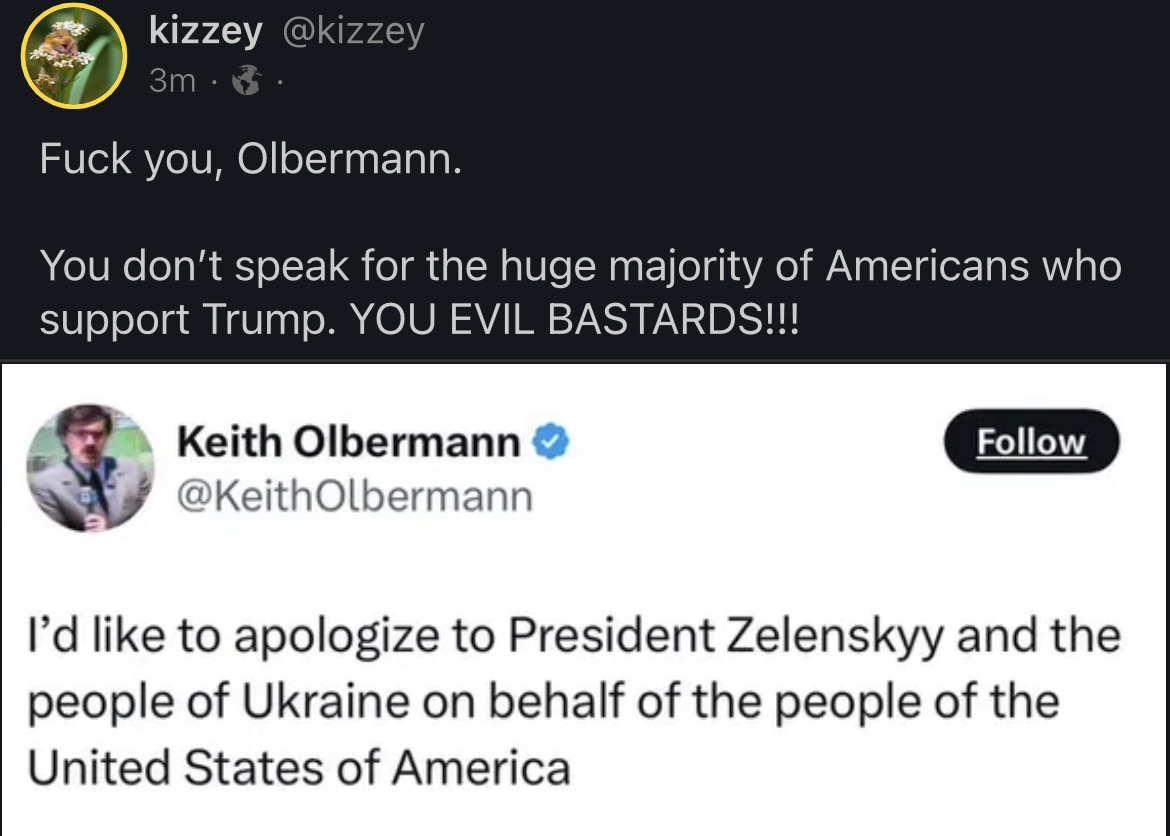Open the kizzey display name link
The image size is (1170, 836).
(205, 31)
